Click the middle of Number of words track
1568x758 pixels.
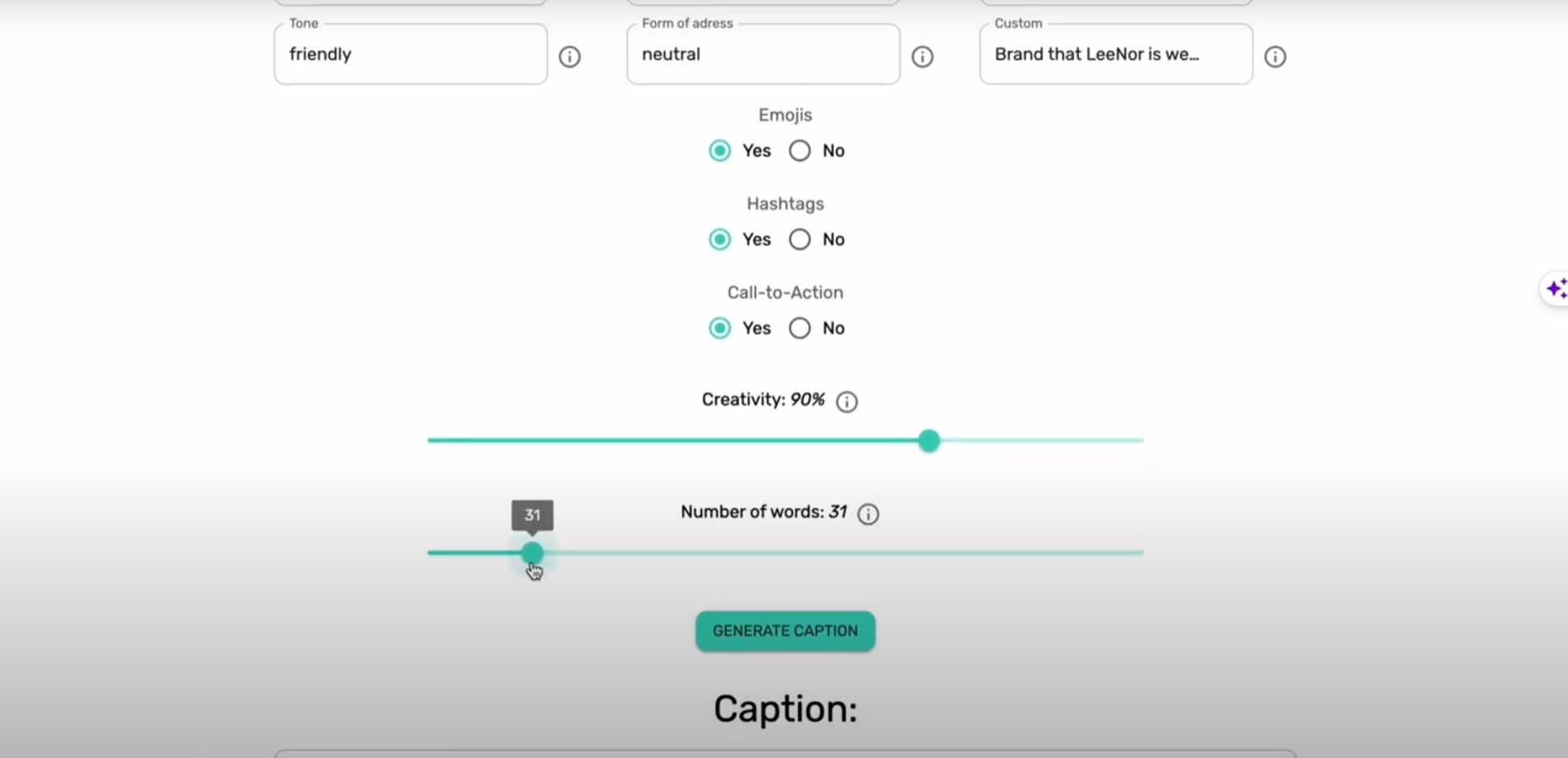(x=786, y=554)
